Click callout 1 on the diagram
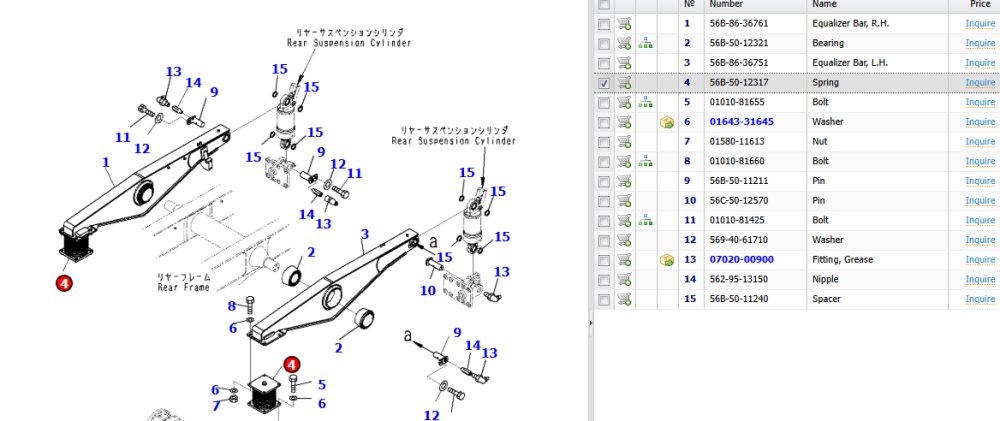1000x421 pixels. [x=106, y=163]
